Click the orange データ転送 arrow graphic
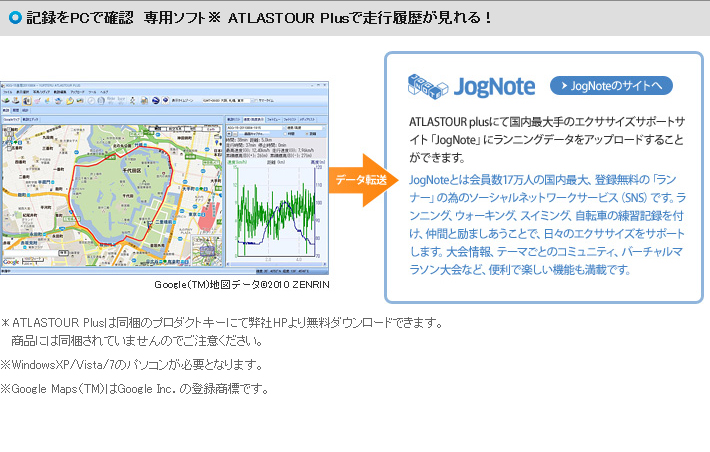 tap(364, 180)
